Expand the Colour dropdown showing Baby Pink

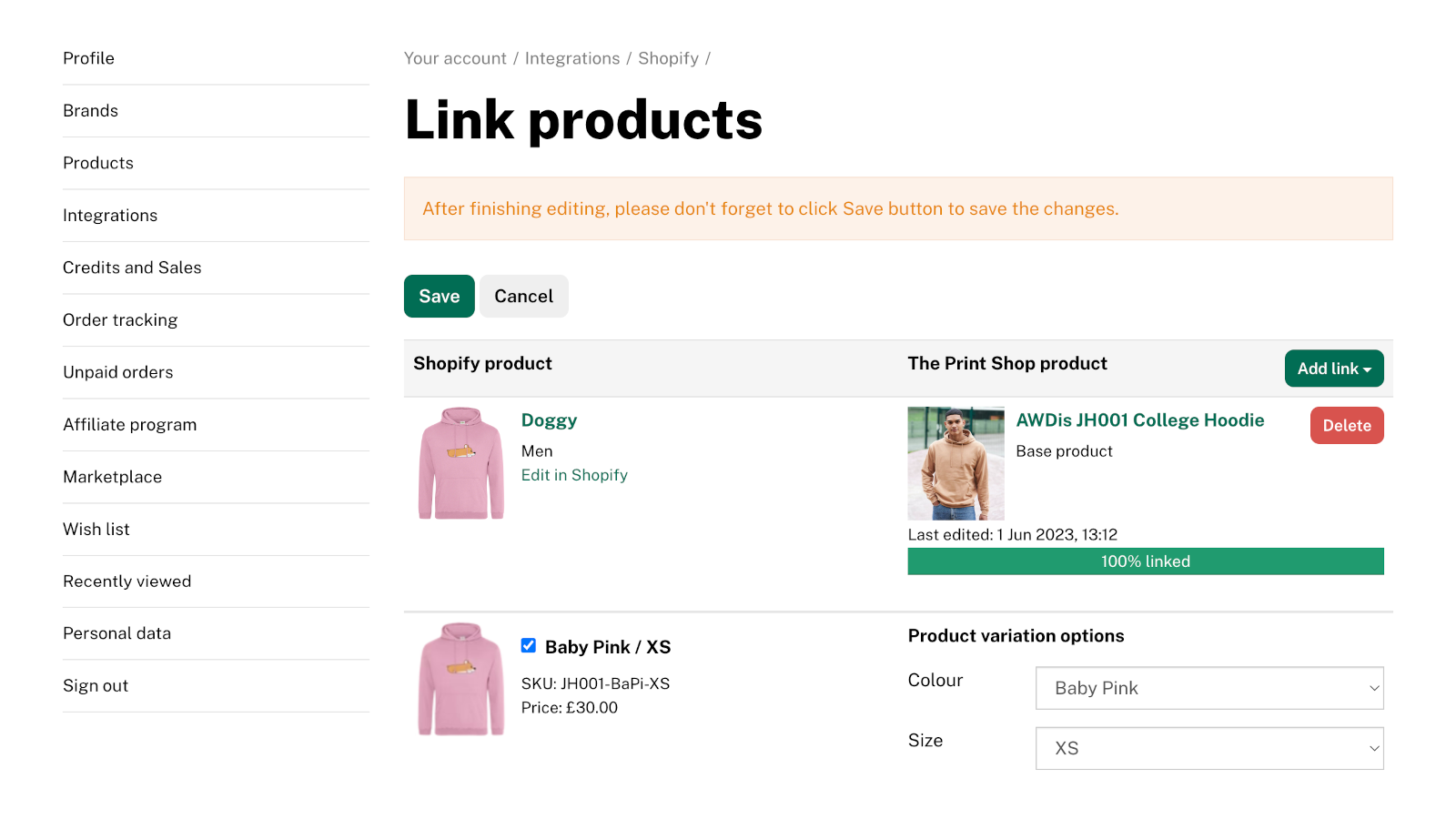[x=1208, y=688]
